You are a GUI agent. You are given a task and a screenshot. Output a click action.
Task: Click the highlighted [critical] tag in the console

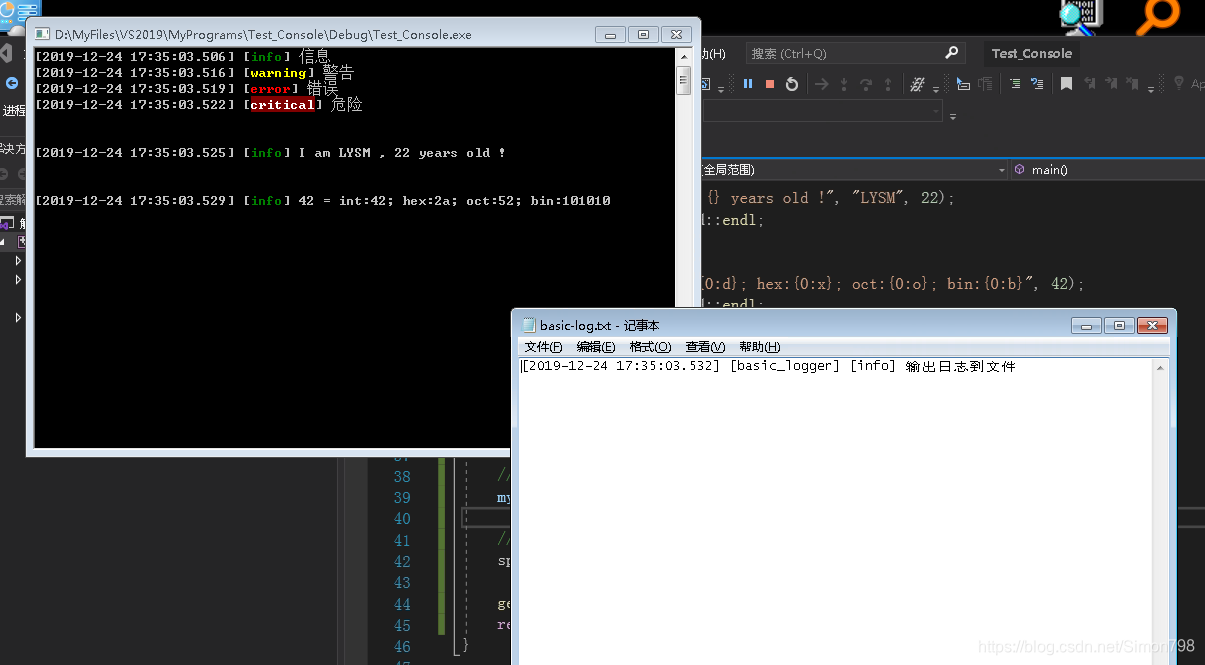[282, 105]
